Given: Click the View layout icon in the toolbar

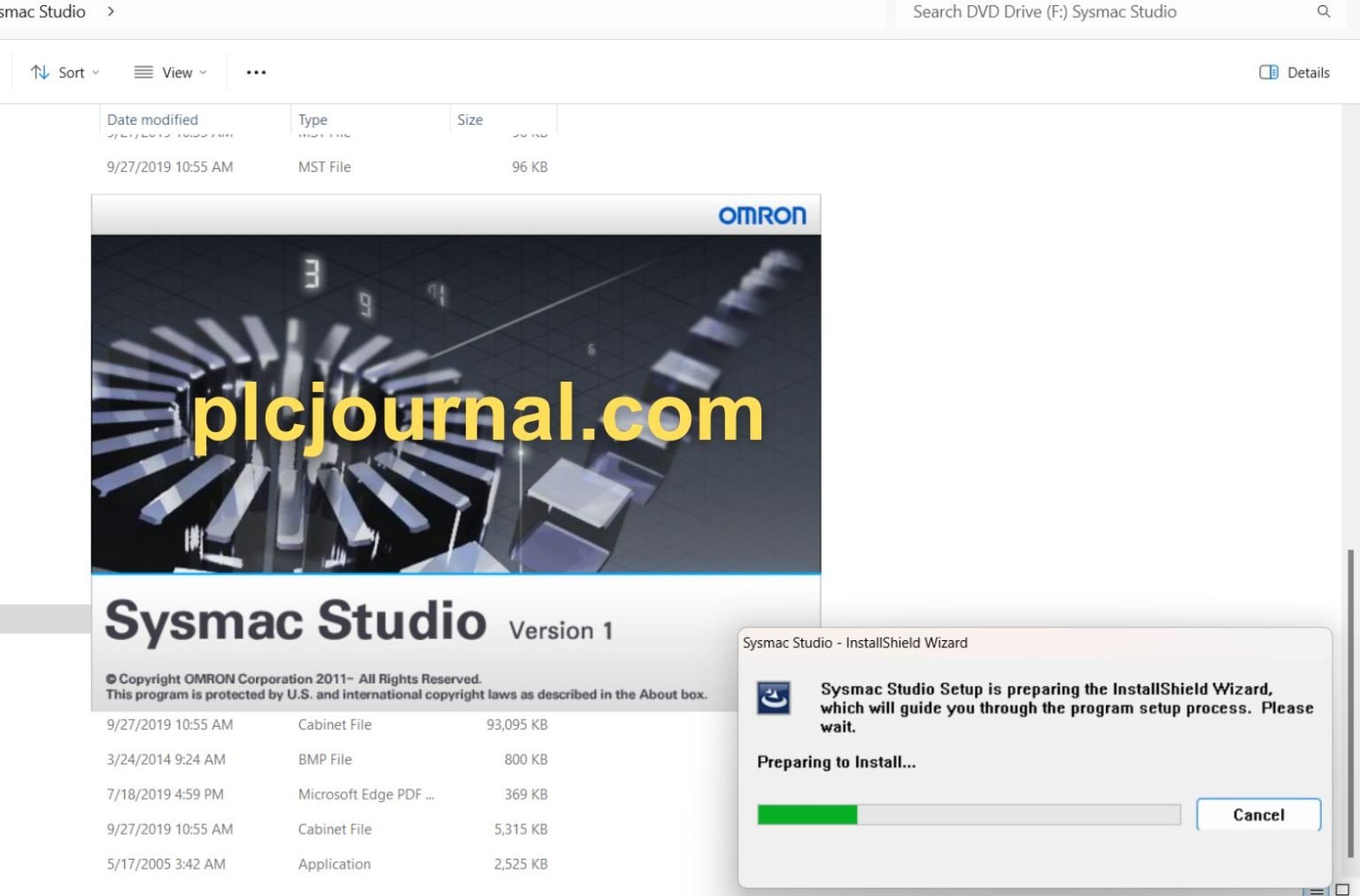Looking at the screenshot, I should (x=142, y=72).
